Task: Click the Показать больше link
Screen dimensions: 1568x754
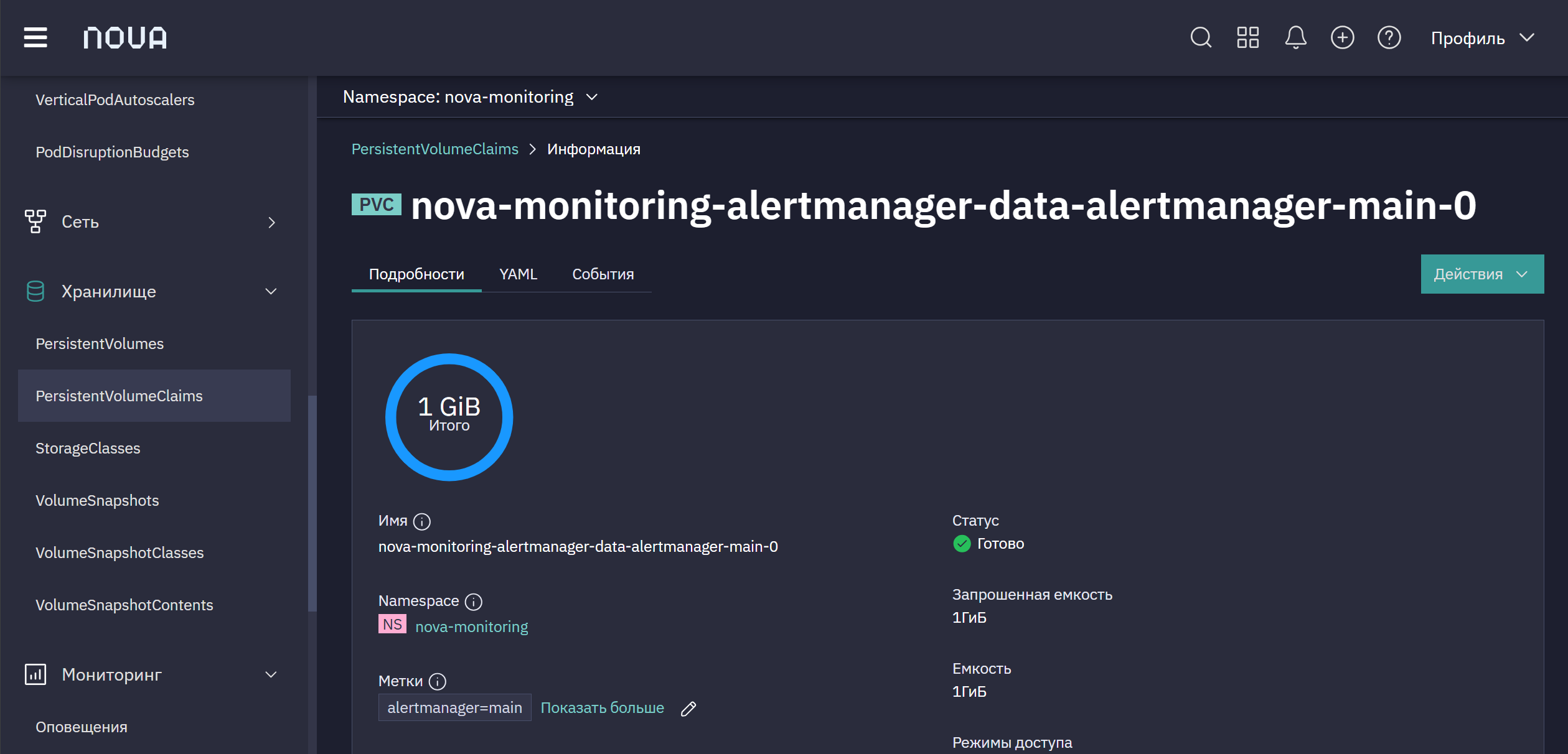Action: click(602, 708)
